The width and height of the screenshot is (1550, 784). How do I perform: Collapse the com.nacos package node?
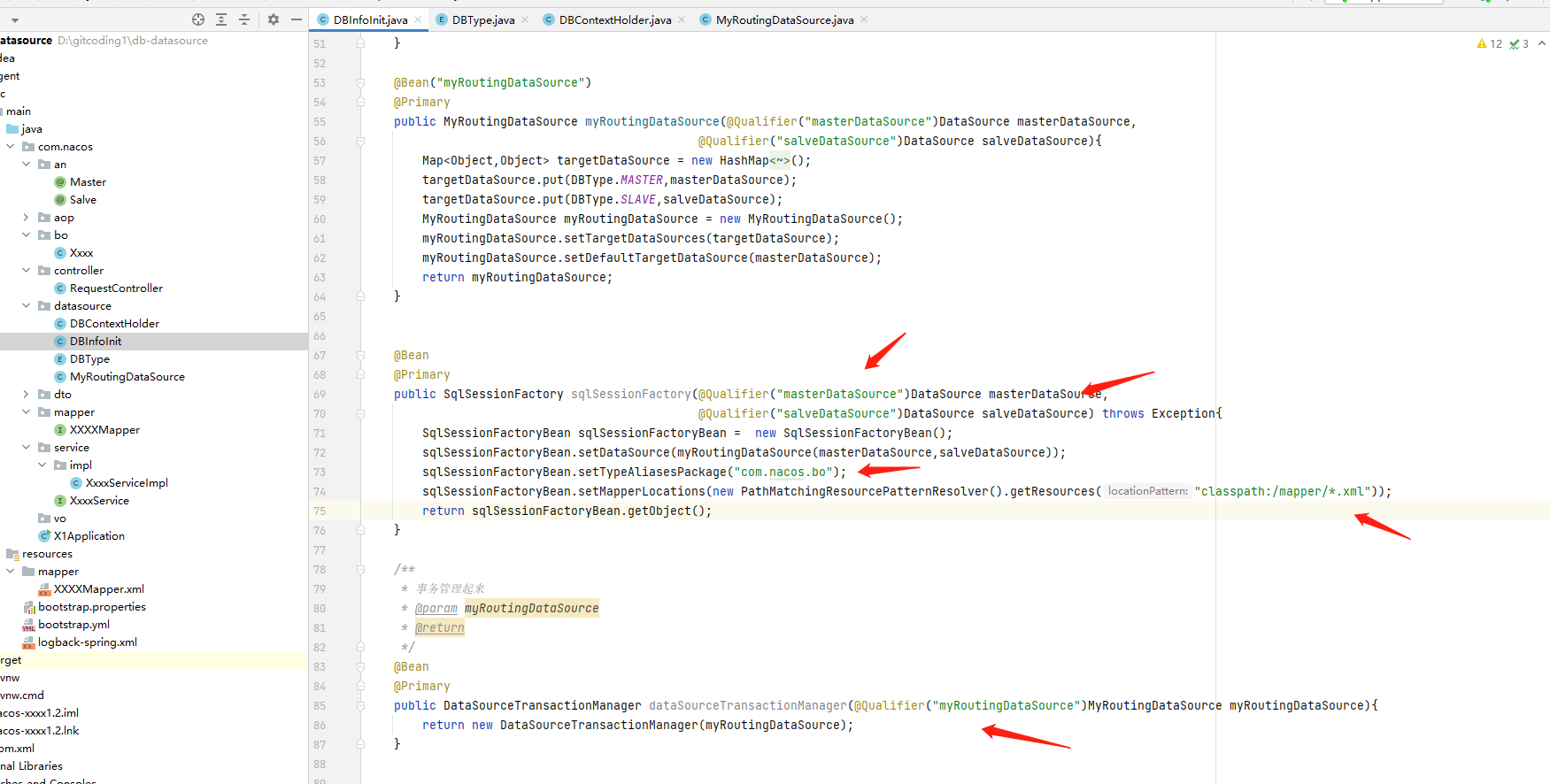pos(11,147)
